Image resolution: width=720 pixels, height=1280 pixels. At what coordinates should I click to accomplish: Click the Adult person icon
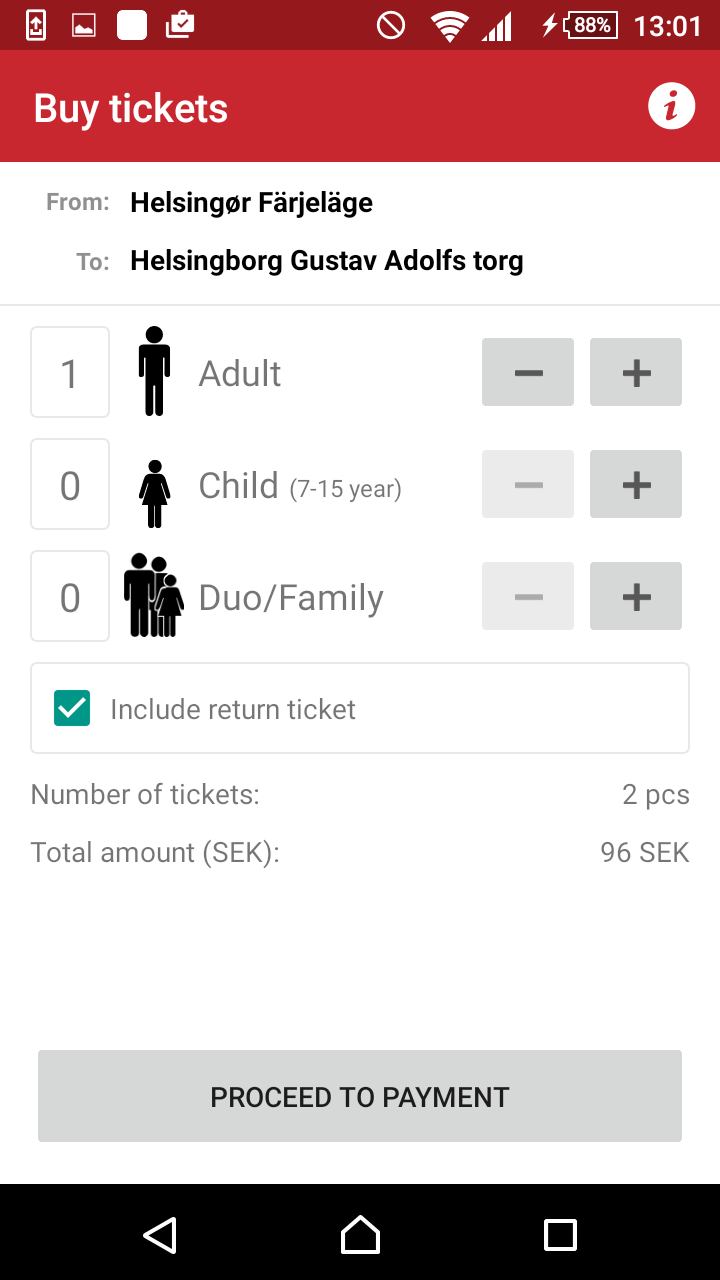pyautogui.click(x=154, y=371)
